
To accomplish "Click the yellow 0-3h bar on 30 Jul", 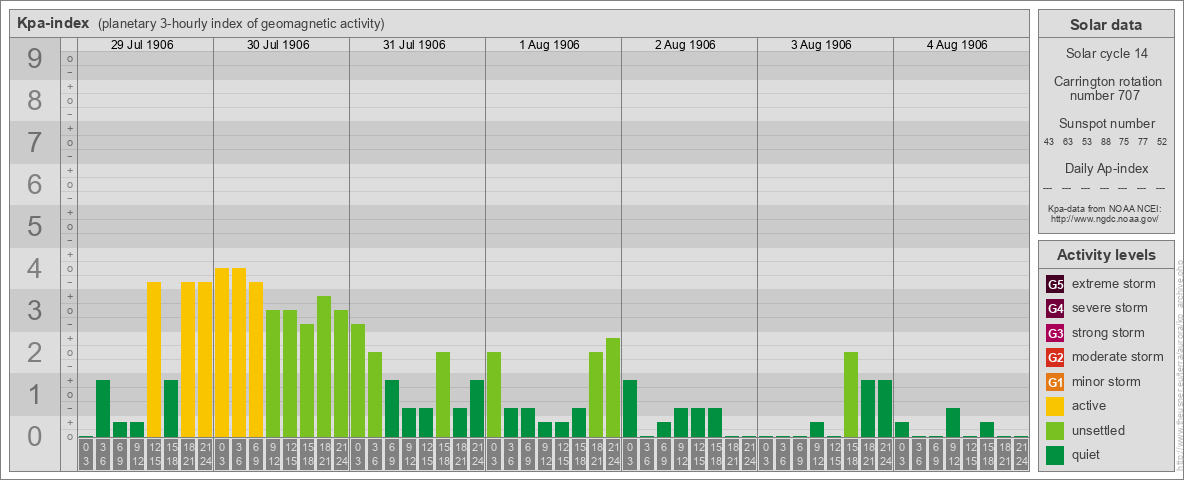I will pos(222,352).
